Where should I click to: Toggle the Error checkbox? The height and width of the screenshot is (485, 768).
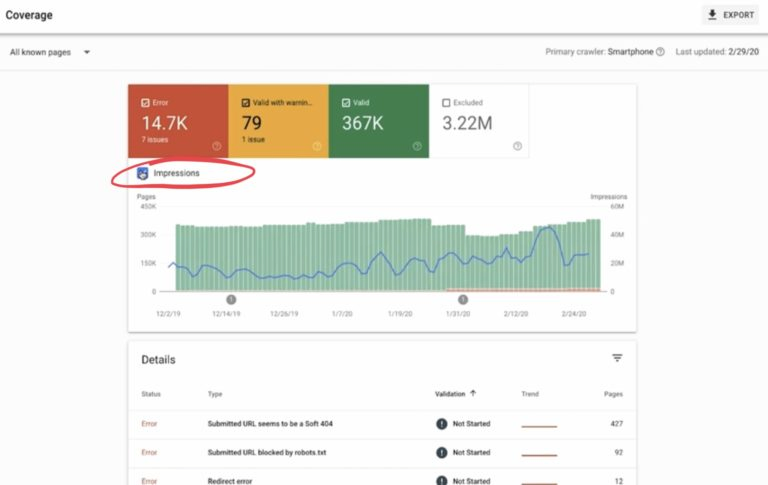pos(146,102)
